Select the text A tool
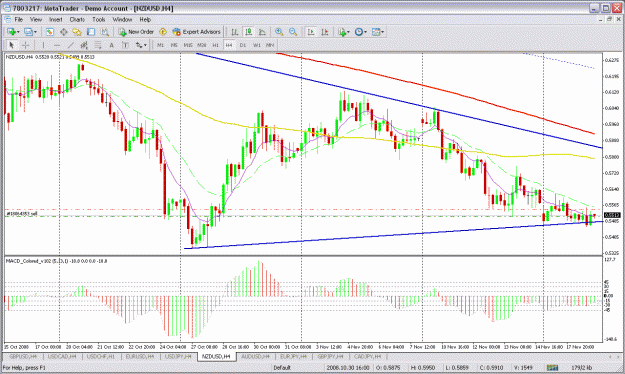This screenshot has height=374, width=625. pyautogui.click(x=112, y=45)
